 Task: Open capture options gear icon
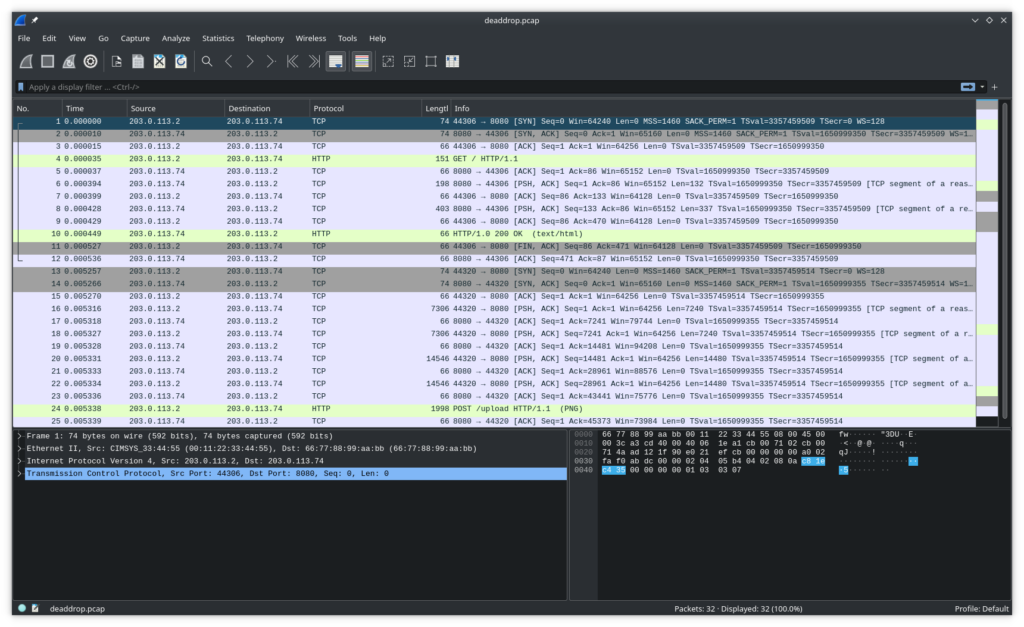(x=91, y=61)
